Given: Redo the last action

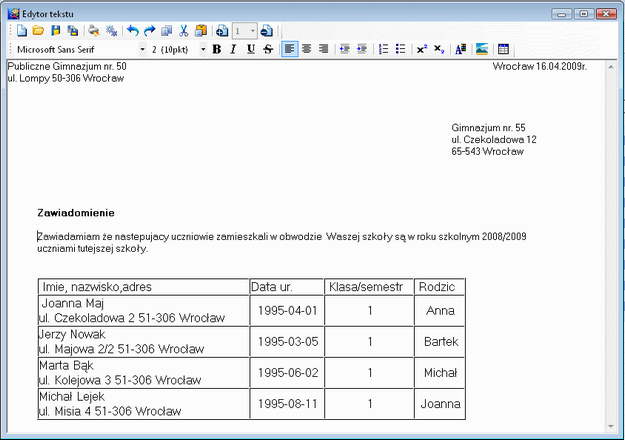Looking at the screenshot, I should click(149, 31).
